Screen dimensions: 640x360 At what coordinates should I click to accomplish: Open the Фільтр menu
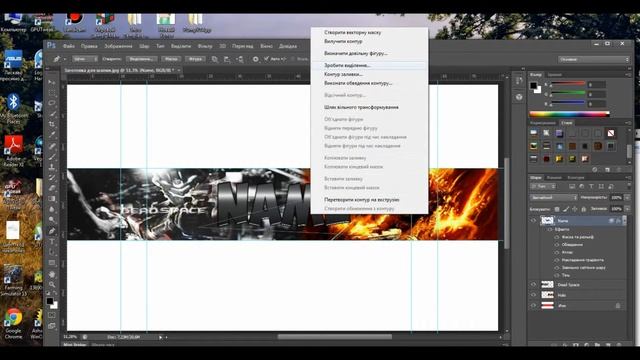coord(205,46)
